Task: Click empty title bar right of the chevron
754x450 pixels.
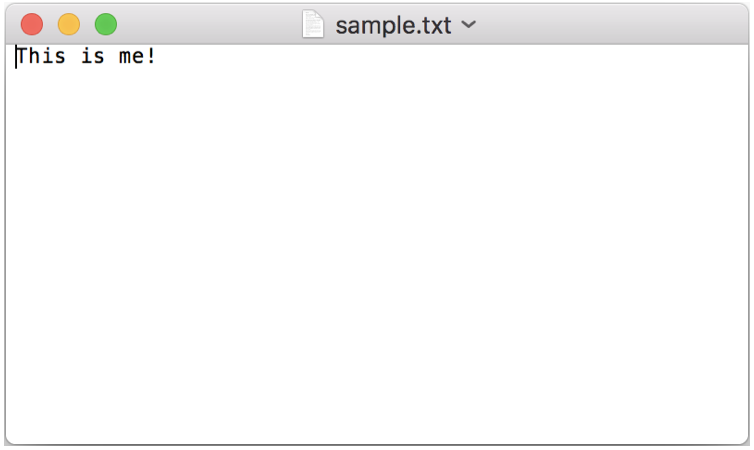Action: pos(611,24)
